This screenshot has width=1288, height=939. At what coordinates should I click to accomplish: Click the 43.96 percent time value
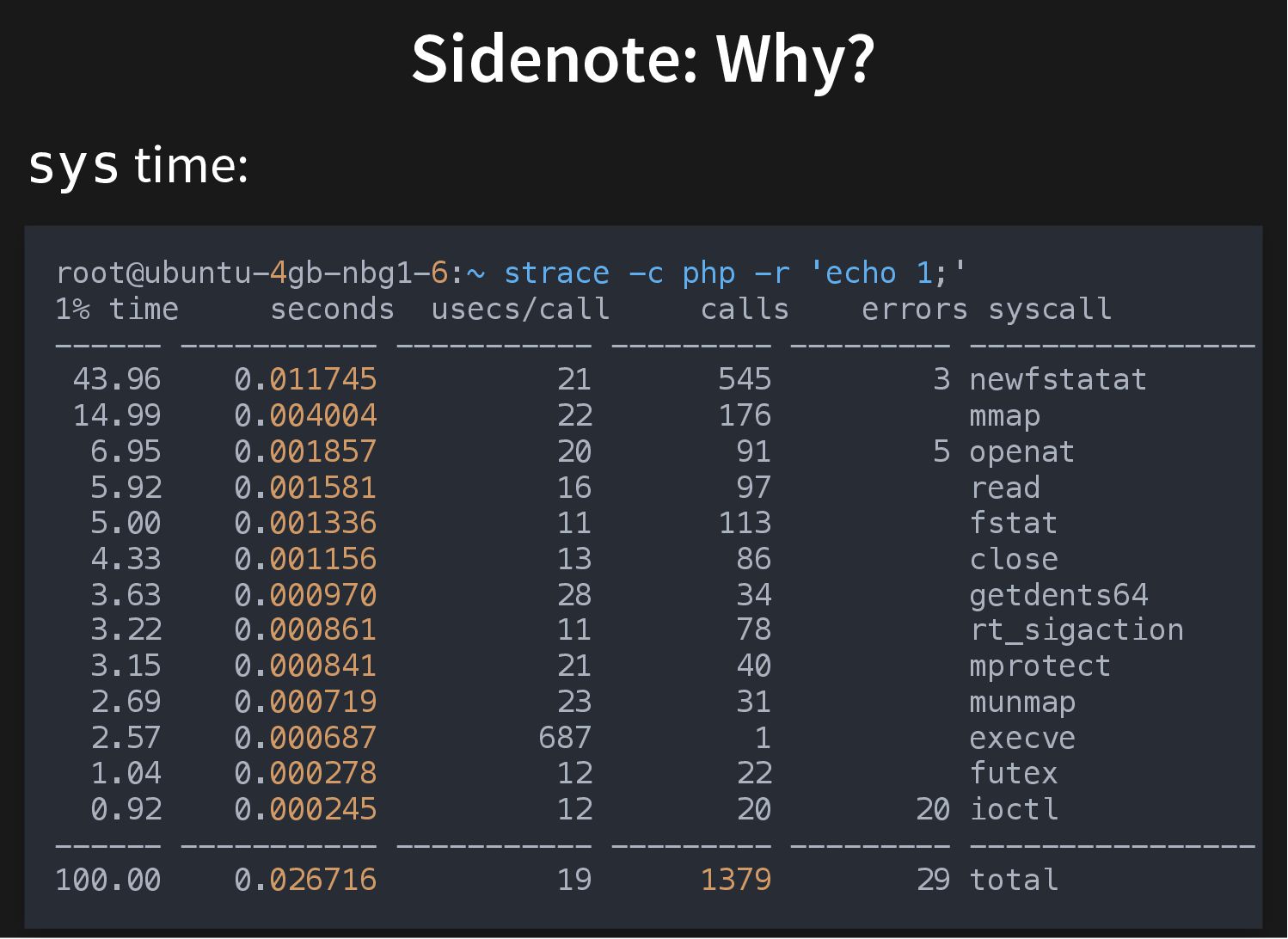tap(117, 380)
